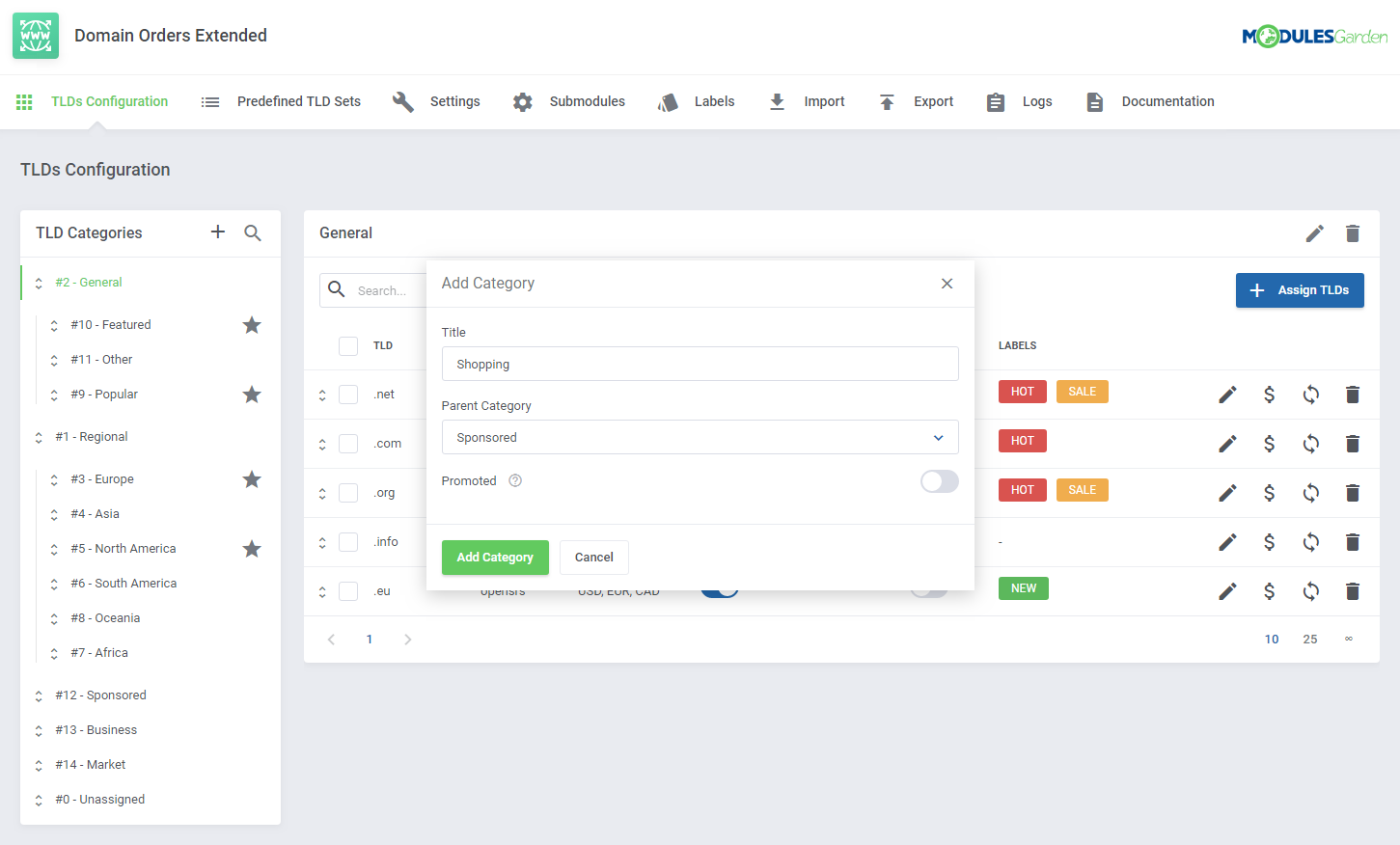Viewport: 1400px width, 845px height.
Task: Open the Predefined TLD Sets tab
Action: point(281,101)
